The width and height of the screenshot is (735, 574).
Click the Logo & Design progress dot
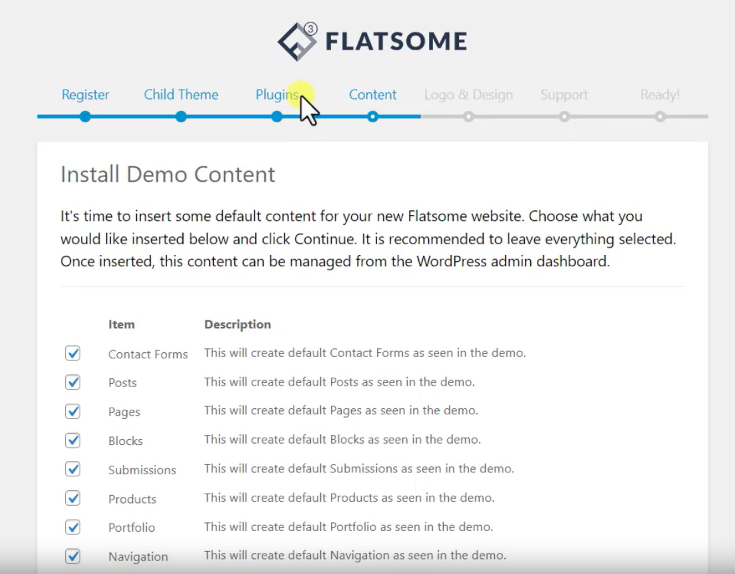pyautogui.click(x=468, y=117)
